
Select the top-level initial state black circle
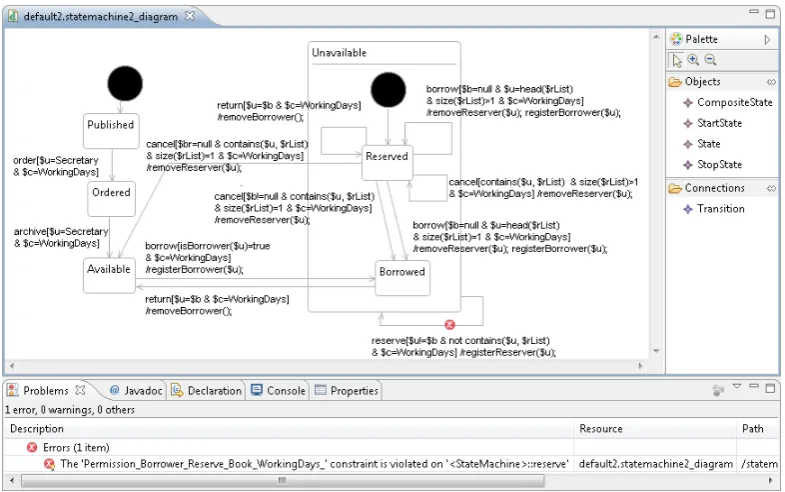(x=125, y=83)
